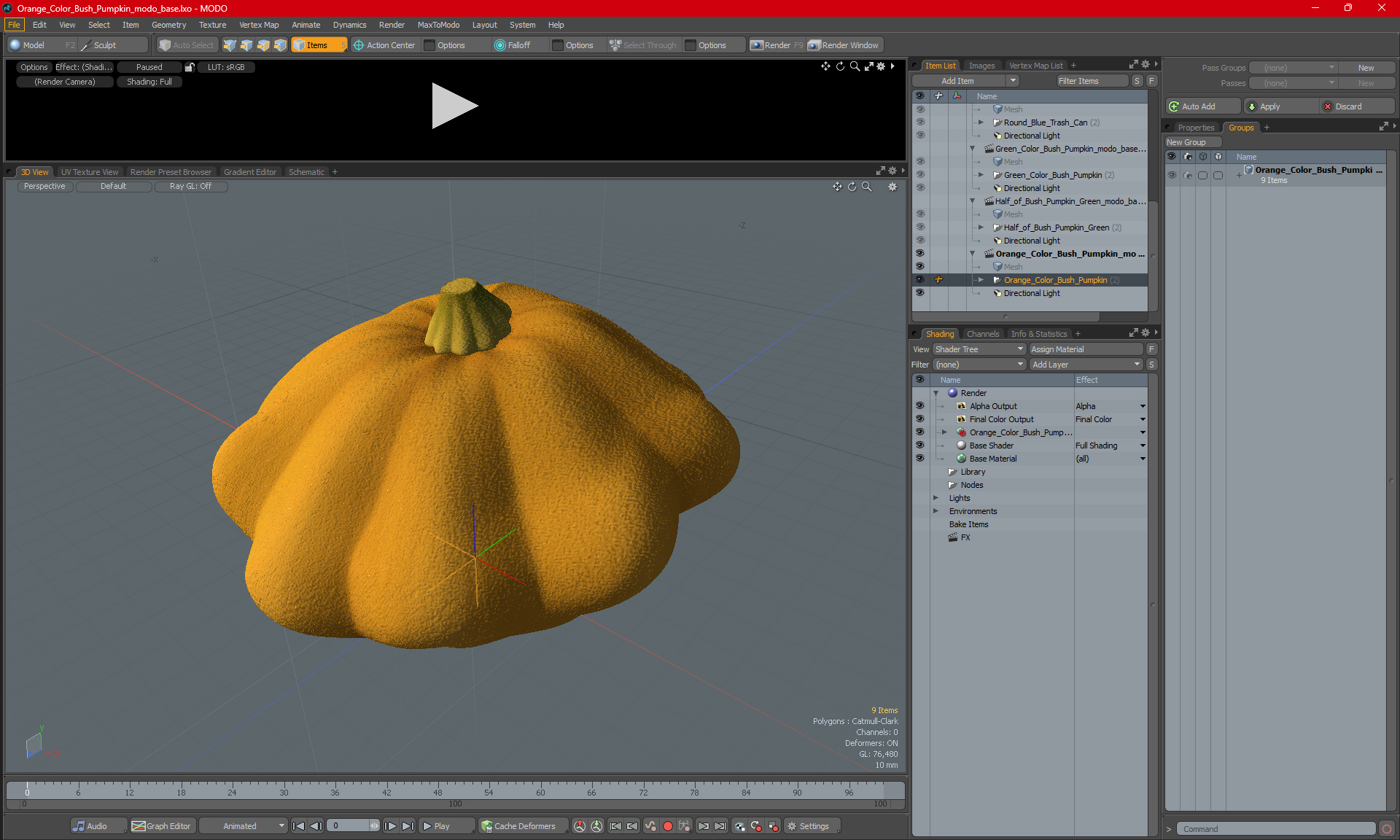Open the Render Window
1400x840 pixels.
click(844, 45)
